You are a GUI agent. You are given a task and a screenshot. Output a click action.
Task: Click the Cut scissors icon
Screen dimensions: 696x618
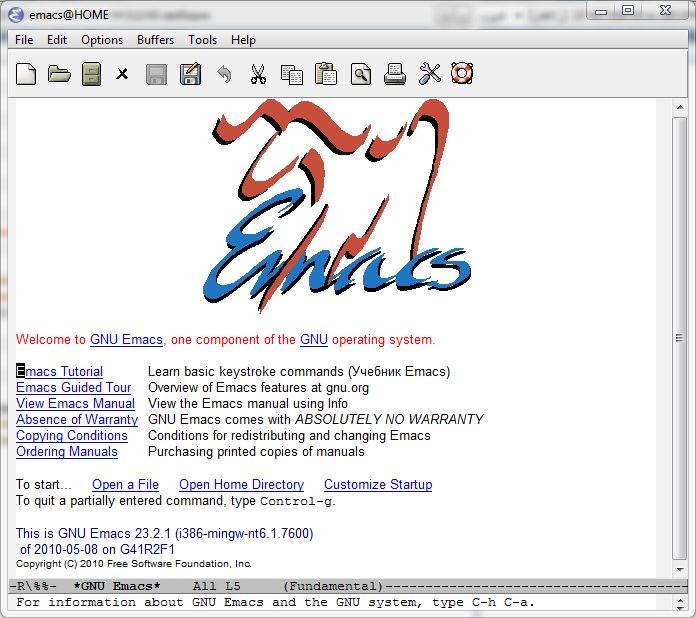click(x=258, y=74)
